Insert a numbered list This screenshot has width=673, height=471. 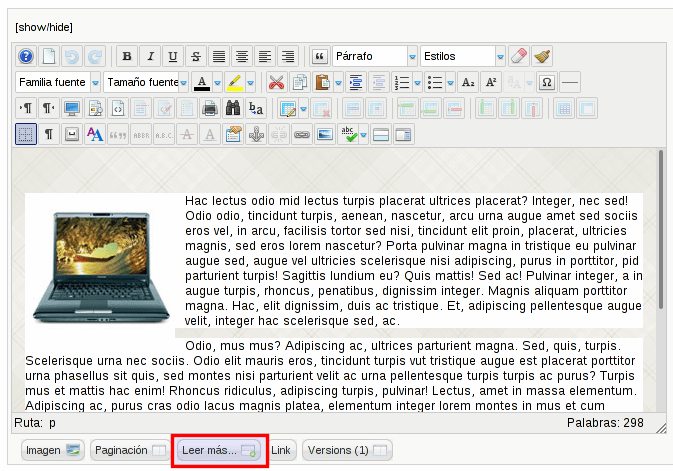[402, 82]
